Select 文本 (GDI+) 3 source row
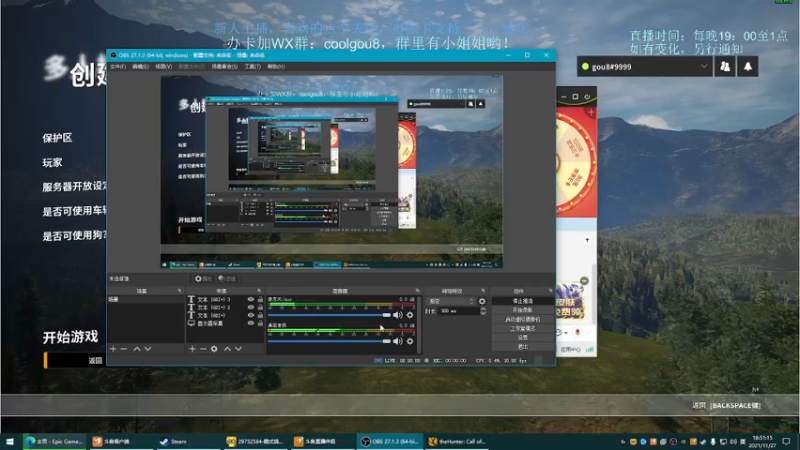This screenshot has width=800, height=450. point(227,299)
